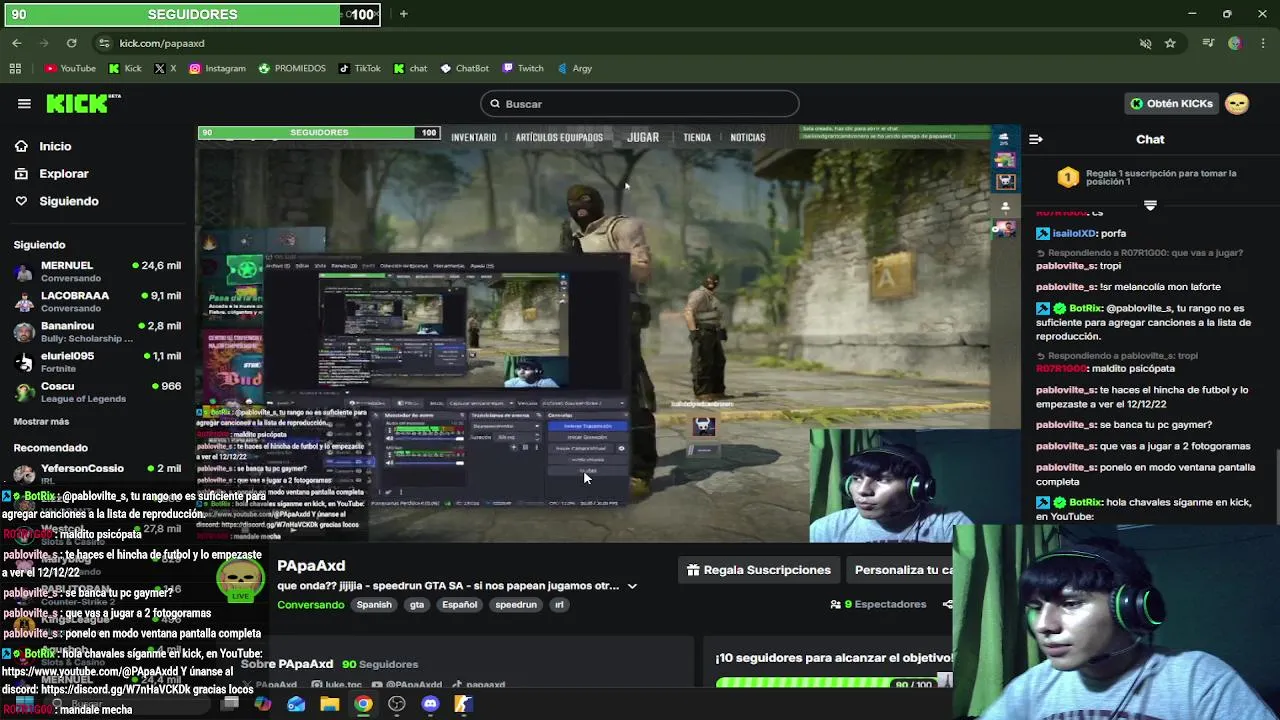
Task: Open site information icon in address bar
Action: point(104,43)
